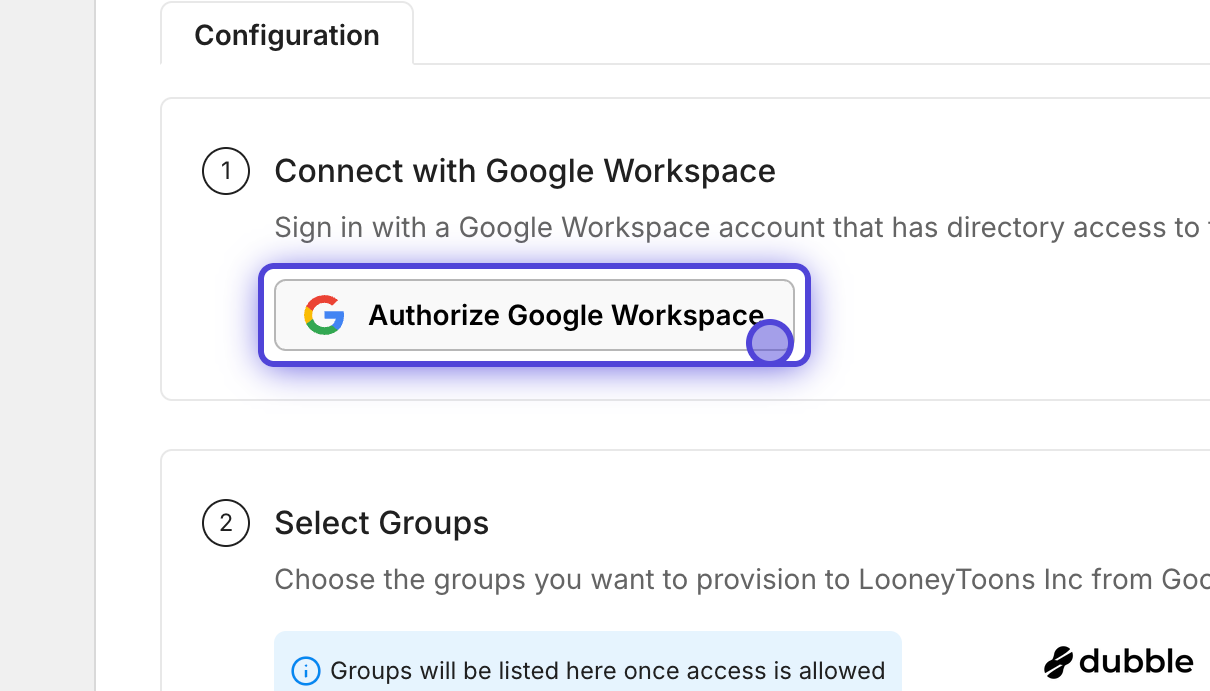Screen dimensions: 1210x691
Task: Click the Authorize Google Workspace button
Action: point(533,315)
